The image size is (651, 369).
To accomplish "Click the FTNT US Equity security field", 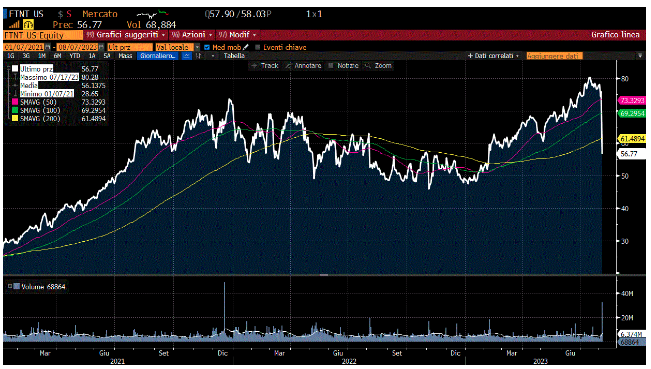I will 43,35.
